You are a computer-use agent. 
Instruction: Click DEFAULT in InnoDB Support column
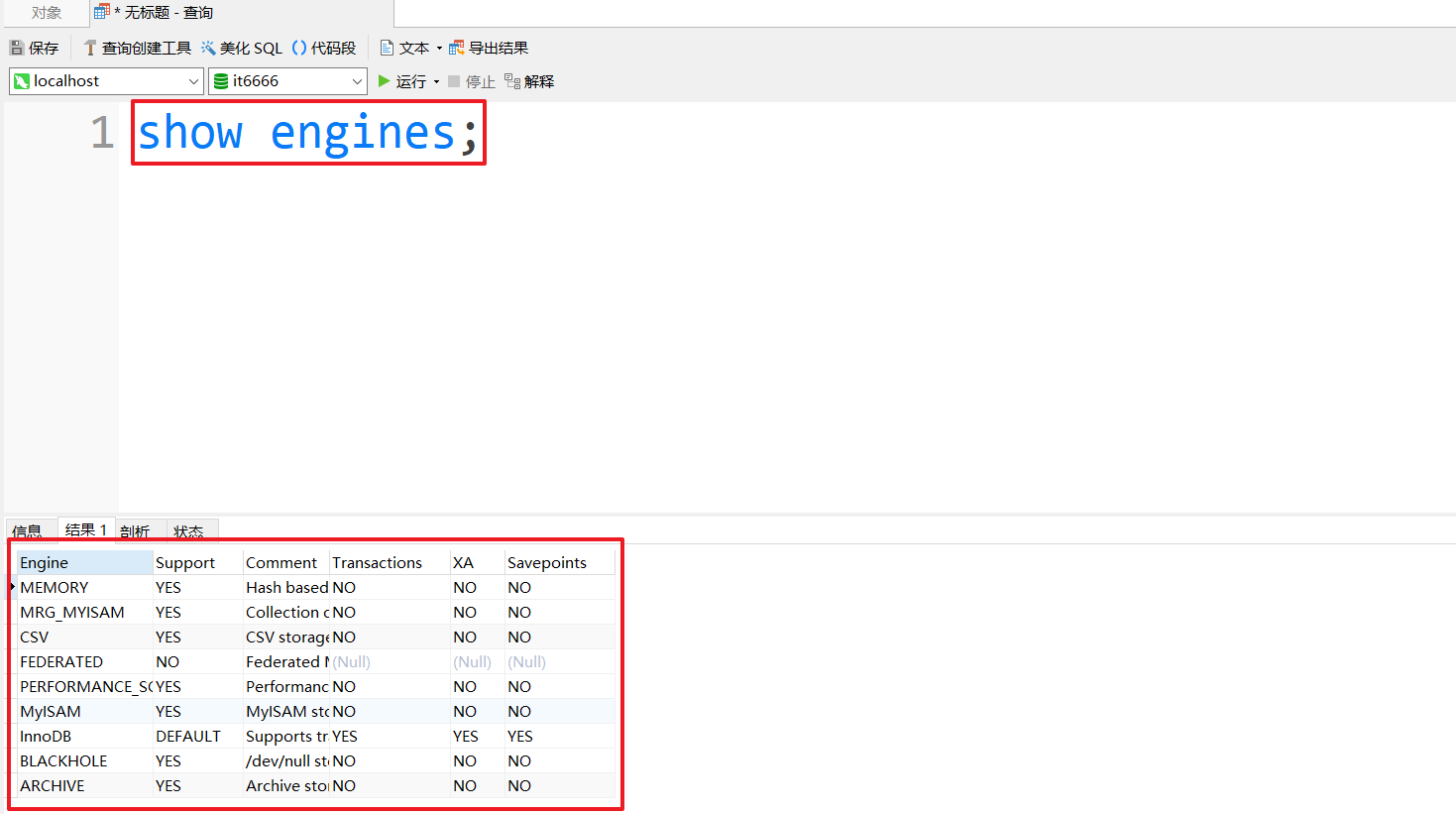coord(198,736)
